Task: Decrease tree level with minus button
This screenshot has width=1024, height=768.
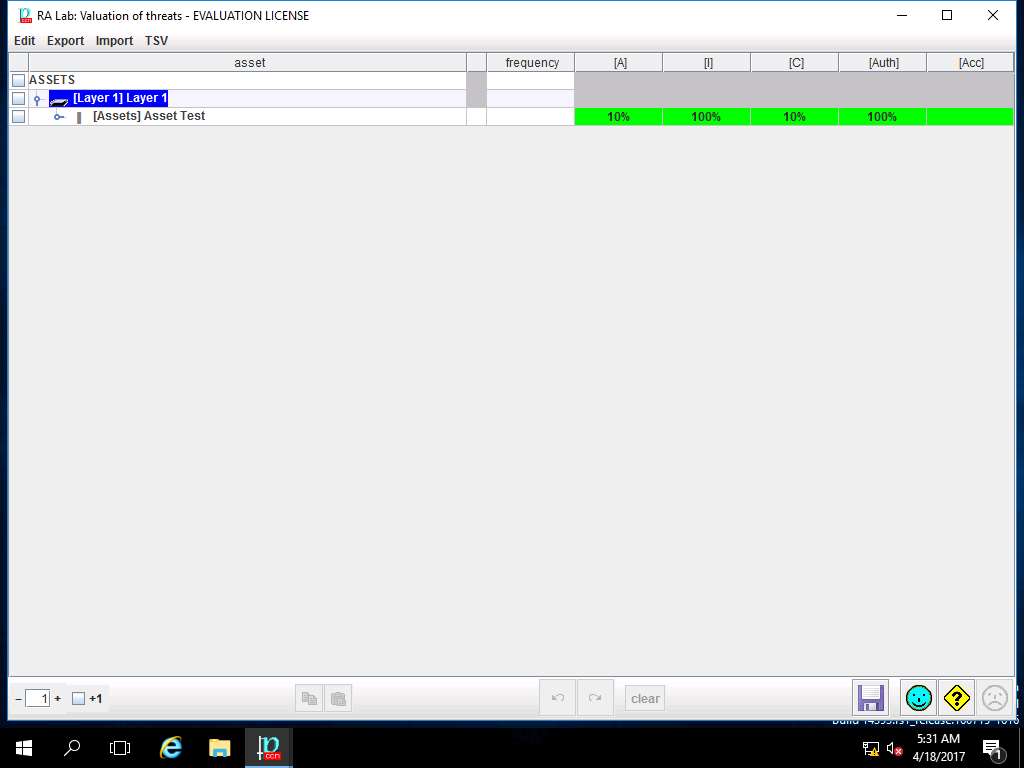Action: [18, 698]
